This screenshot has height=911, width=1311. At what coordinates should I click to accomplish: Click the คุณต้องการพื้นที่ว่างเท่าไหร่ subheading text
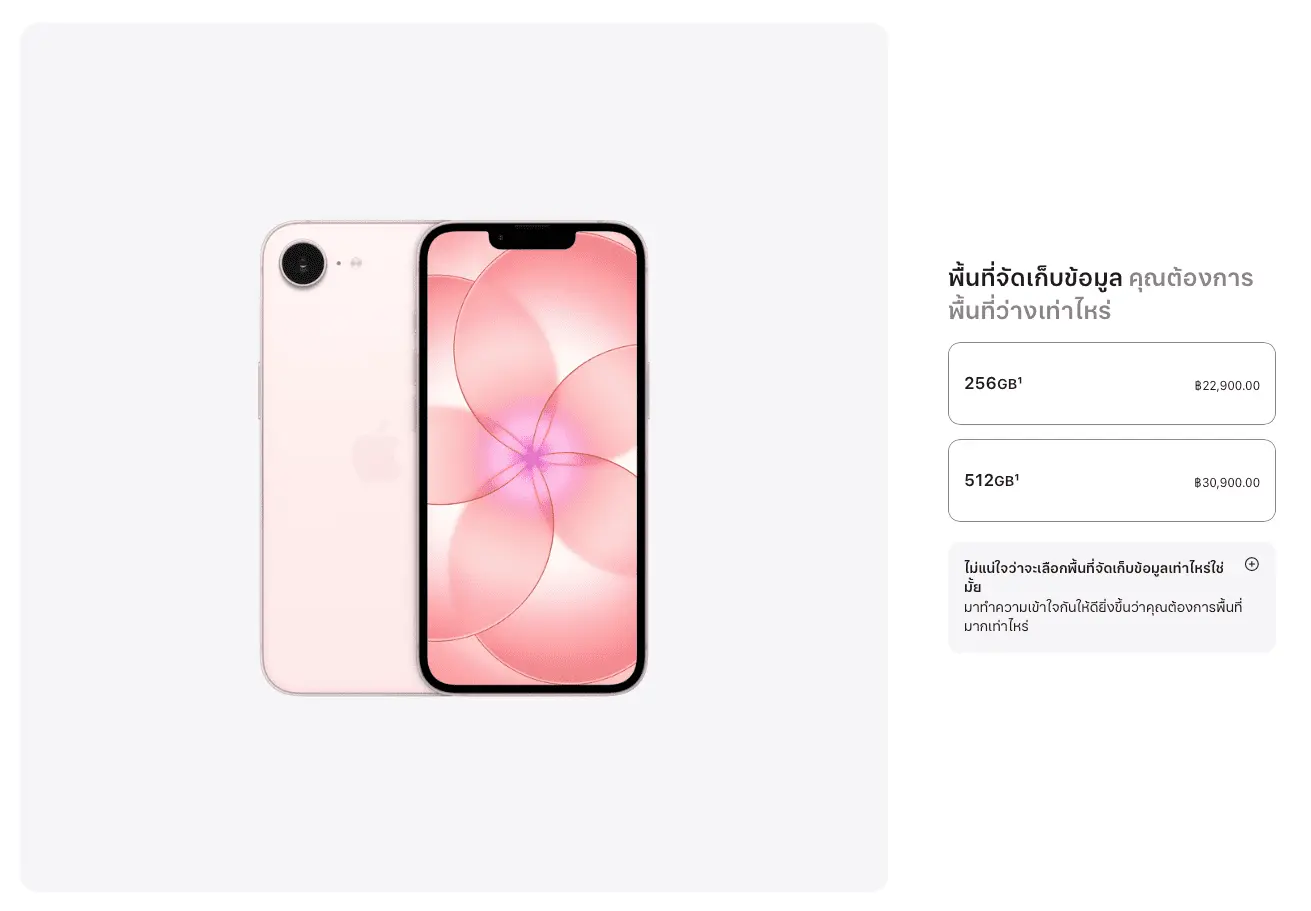1101,294
